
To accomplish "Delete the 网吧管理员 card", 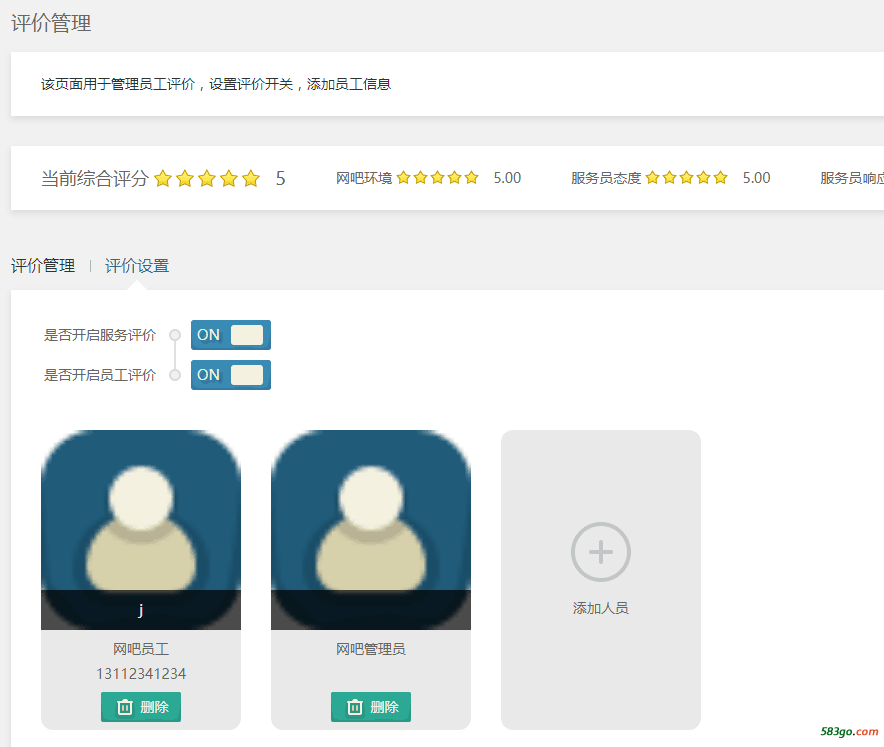I will [371, 707].
